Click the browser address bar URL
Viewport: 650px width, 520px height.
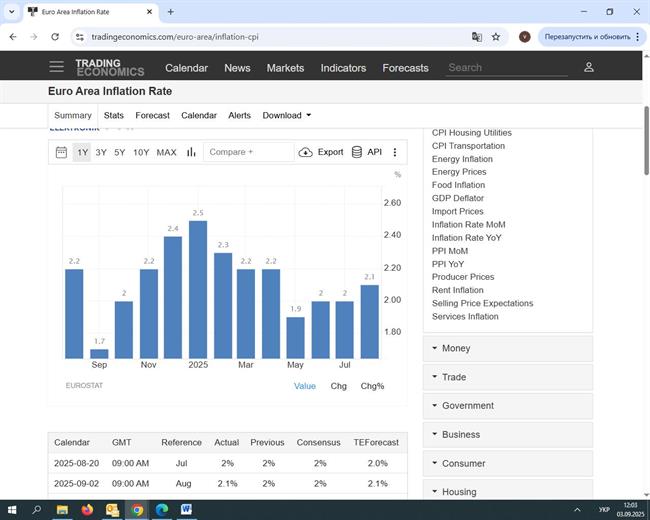tap(175, 37)
